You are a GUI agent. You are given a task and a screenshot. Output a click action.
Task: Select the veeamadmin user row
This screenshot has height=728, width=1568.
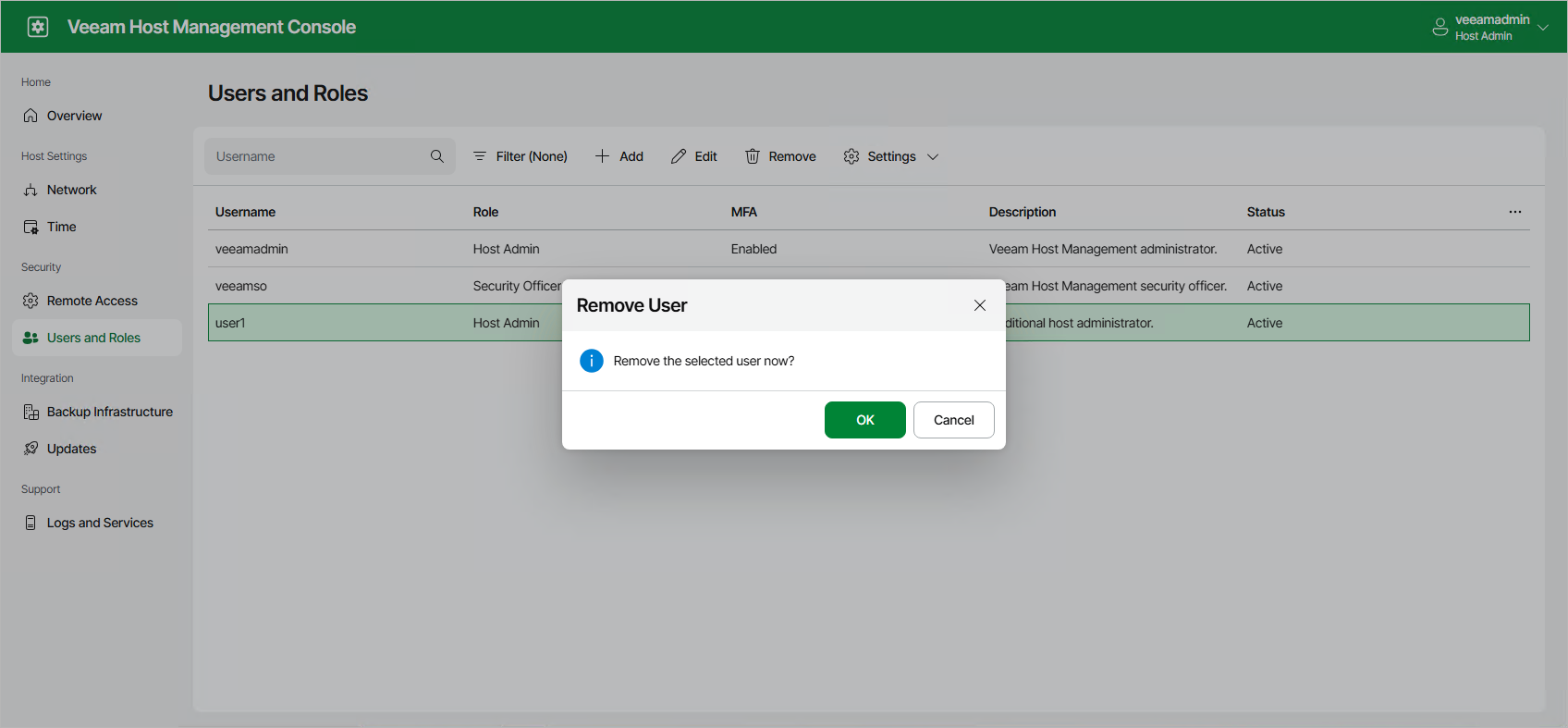pos(869,249)
